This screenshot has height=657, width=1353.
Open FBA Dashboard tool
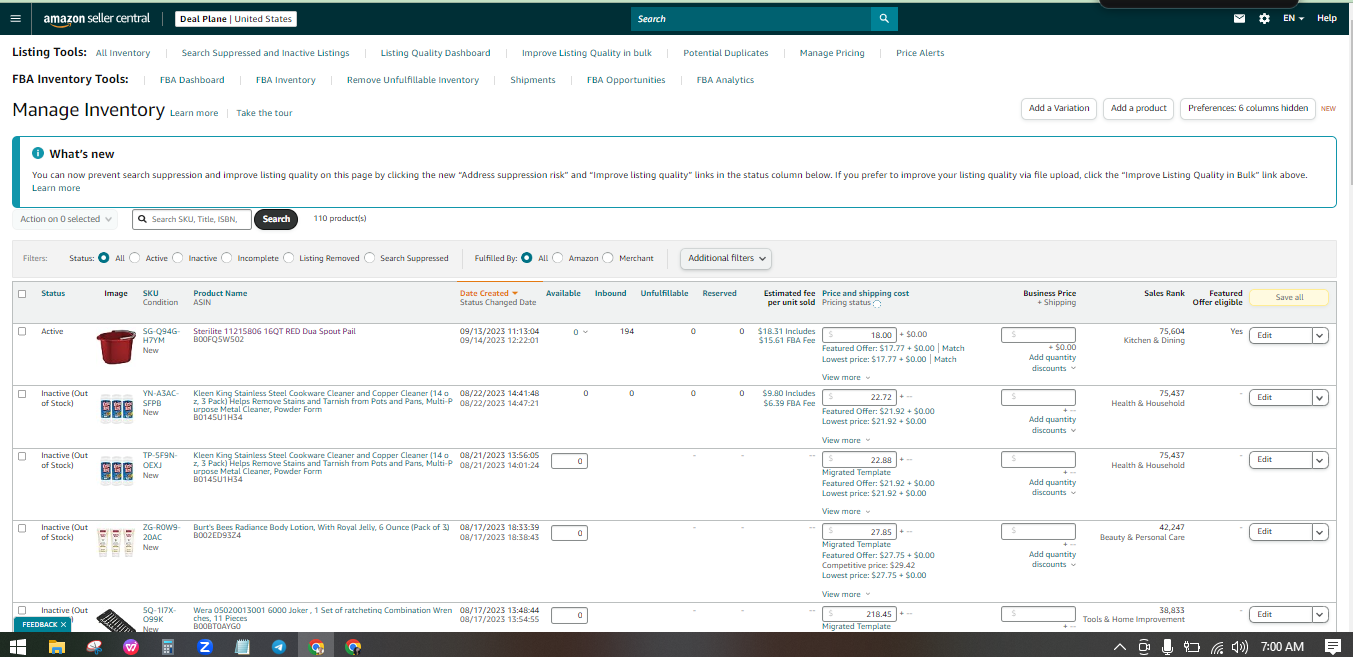click(192, 80)
